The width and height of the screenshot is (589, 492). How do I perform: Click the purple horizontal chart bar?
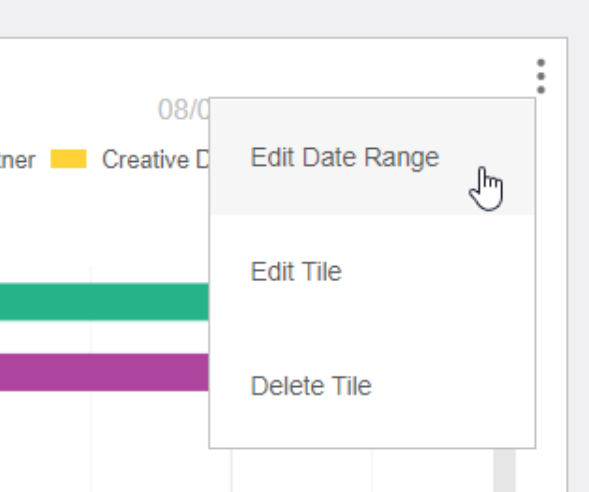104,372
